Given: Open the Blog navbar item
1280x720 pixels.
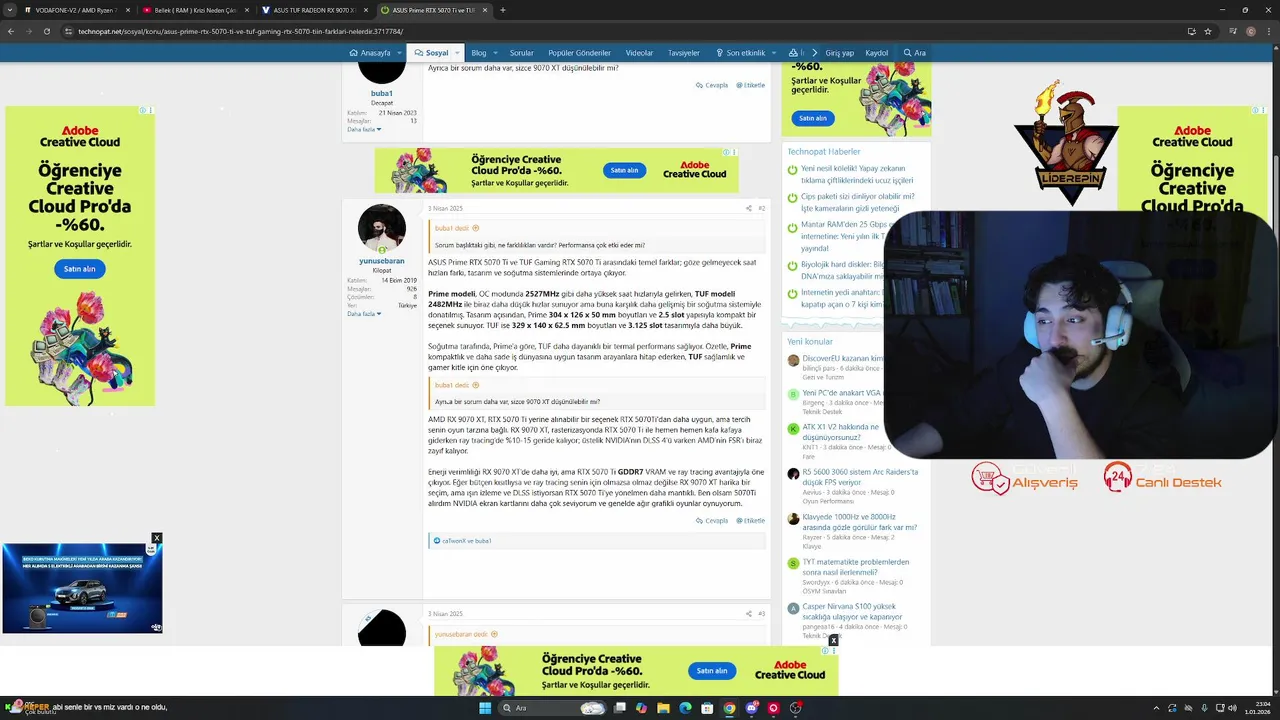Looking at the screenshot, I should pos(479,53).
